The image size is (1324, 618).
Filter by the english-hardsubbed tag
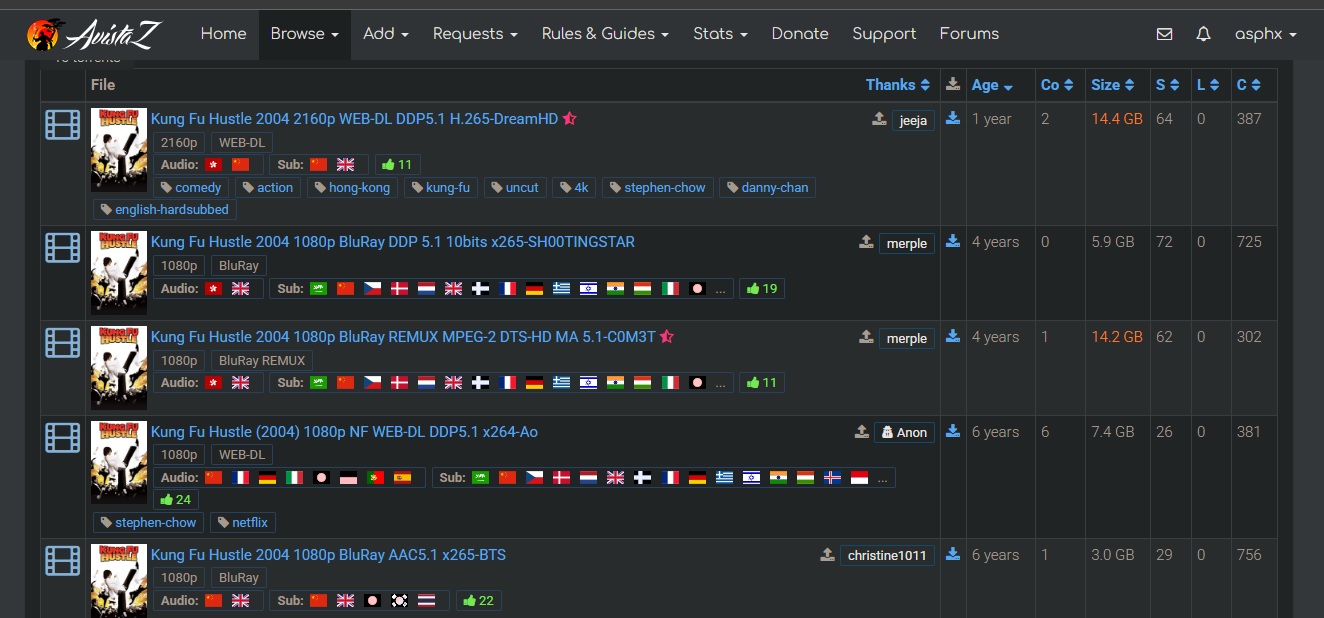[x=165, y=210]
